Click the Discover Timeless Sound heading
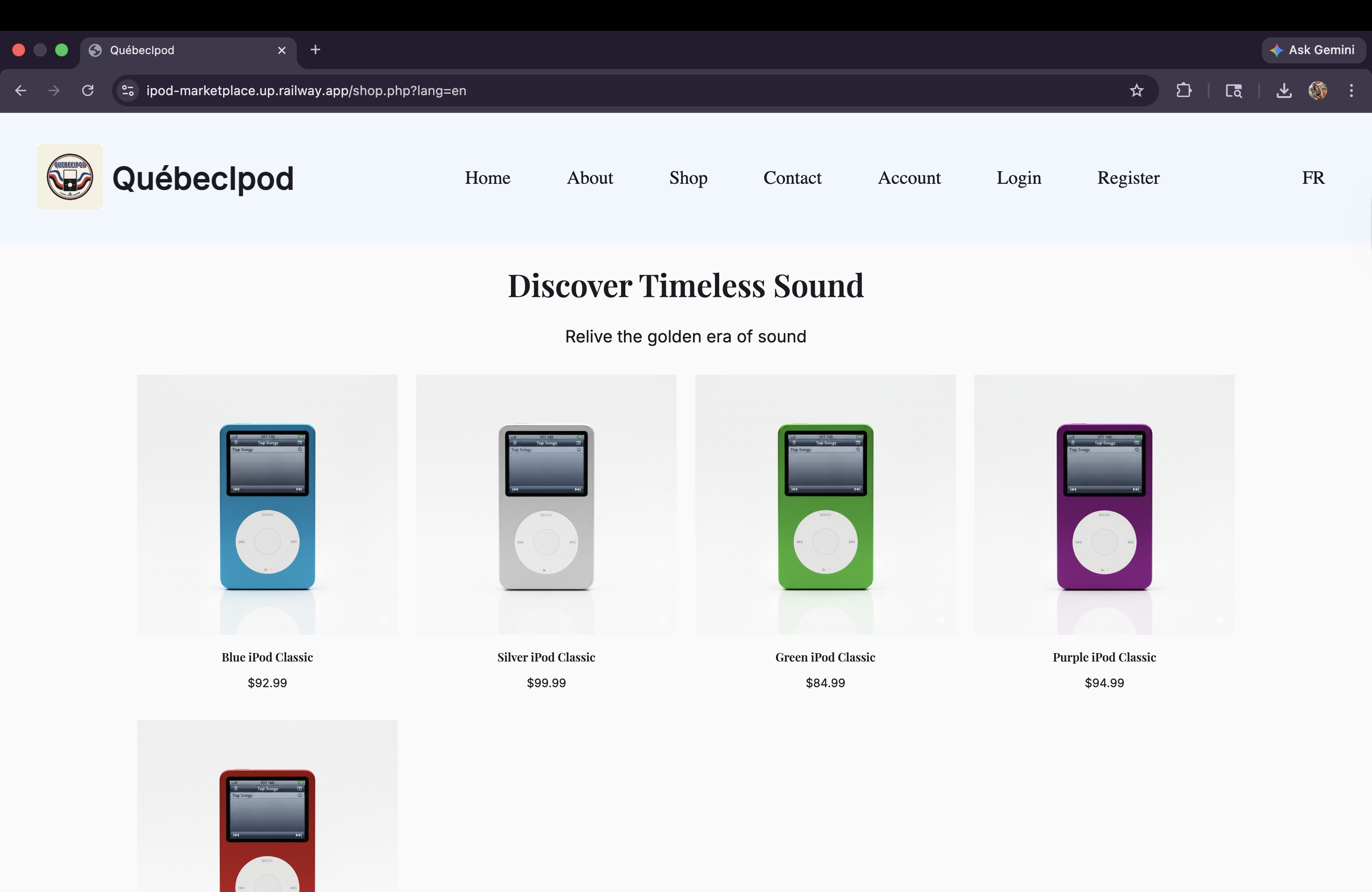This screenshot has height=892, width=1372. 686,286
